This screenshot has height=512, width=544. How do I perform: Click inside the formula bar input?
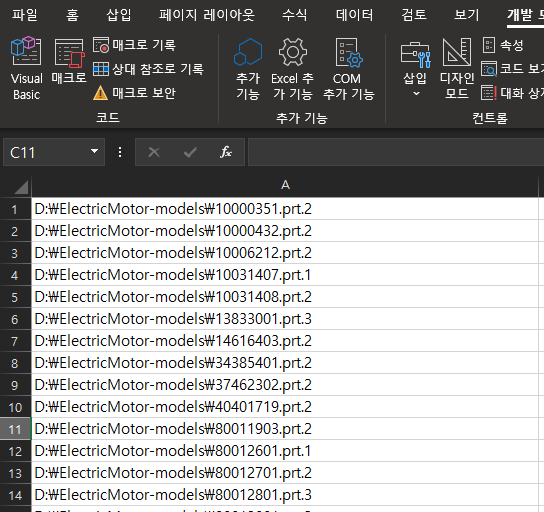click(396, 152)
